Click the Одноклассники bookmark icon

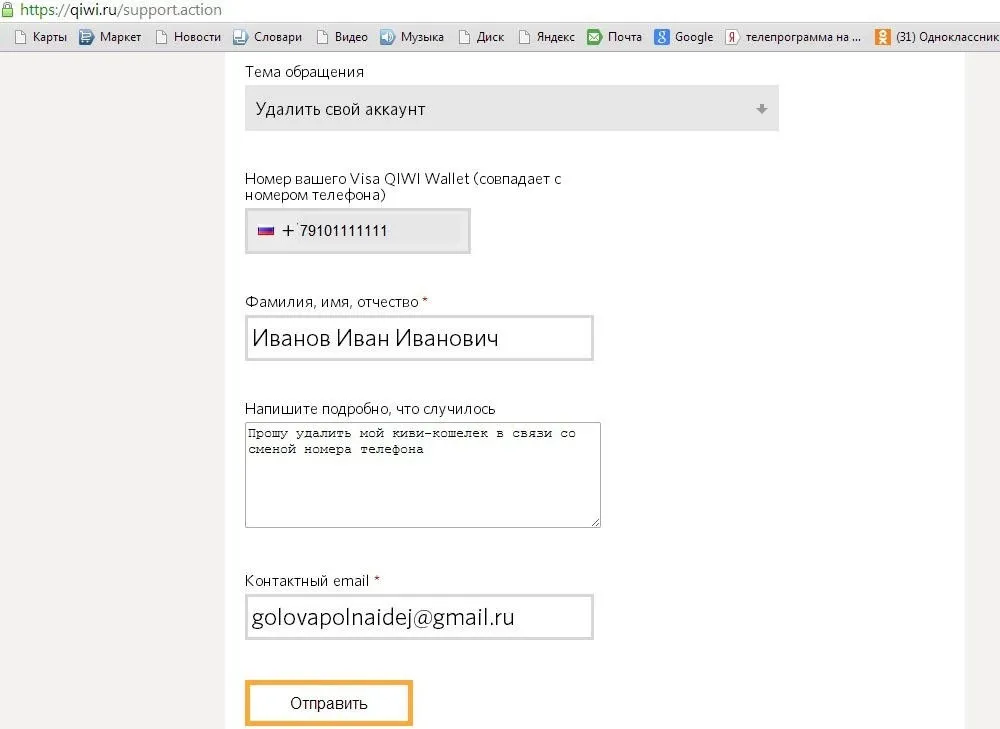coord(882,37)
